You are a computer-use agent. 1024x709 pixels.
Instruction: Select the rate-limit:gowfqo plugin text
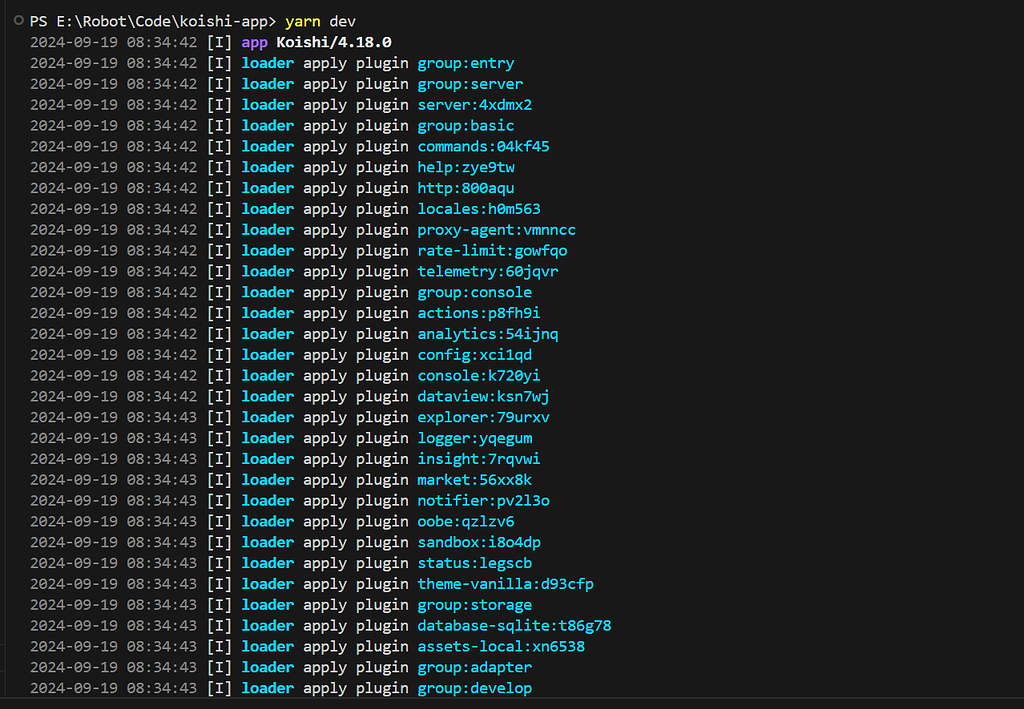point(491,250)
